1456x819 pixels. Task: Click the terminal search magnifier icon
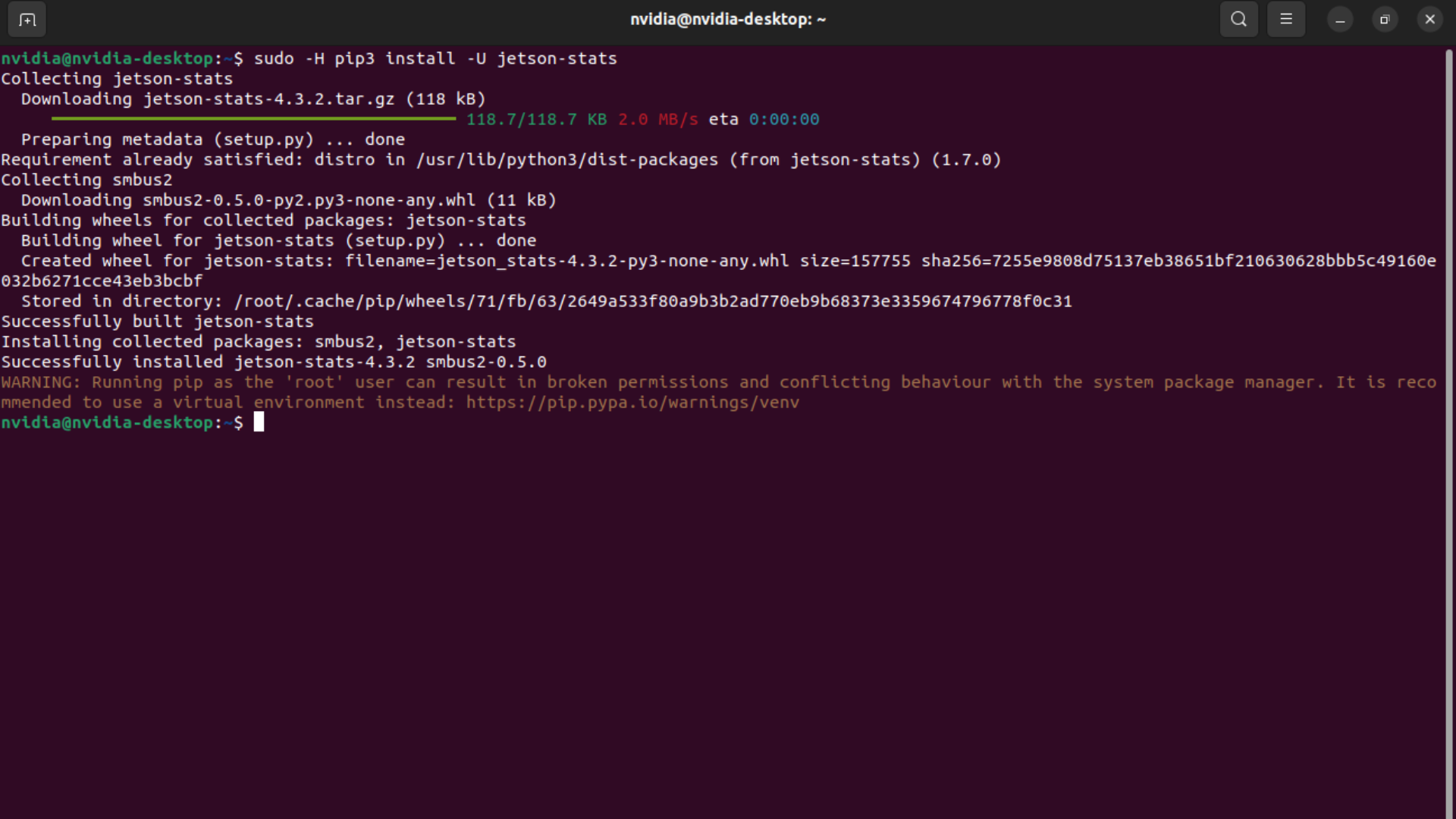click(x=1238, y=20)
